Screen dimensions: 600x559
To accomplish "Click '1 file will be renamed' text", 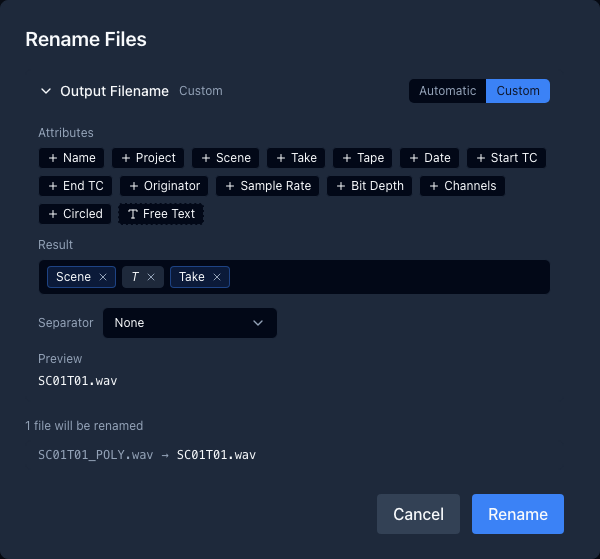I will [x=84, y=425].
